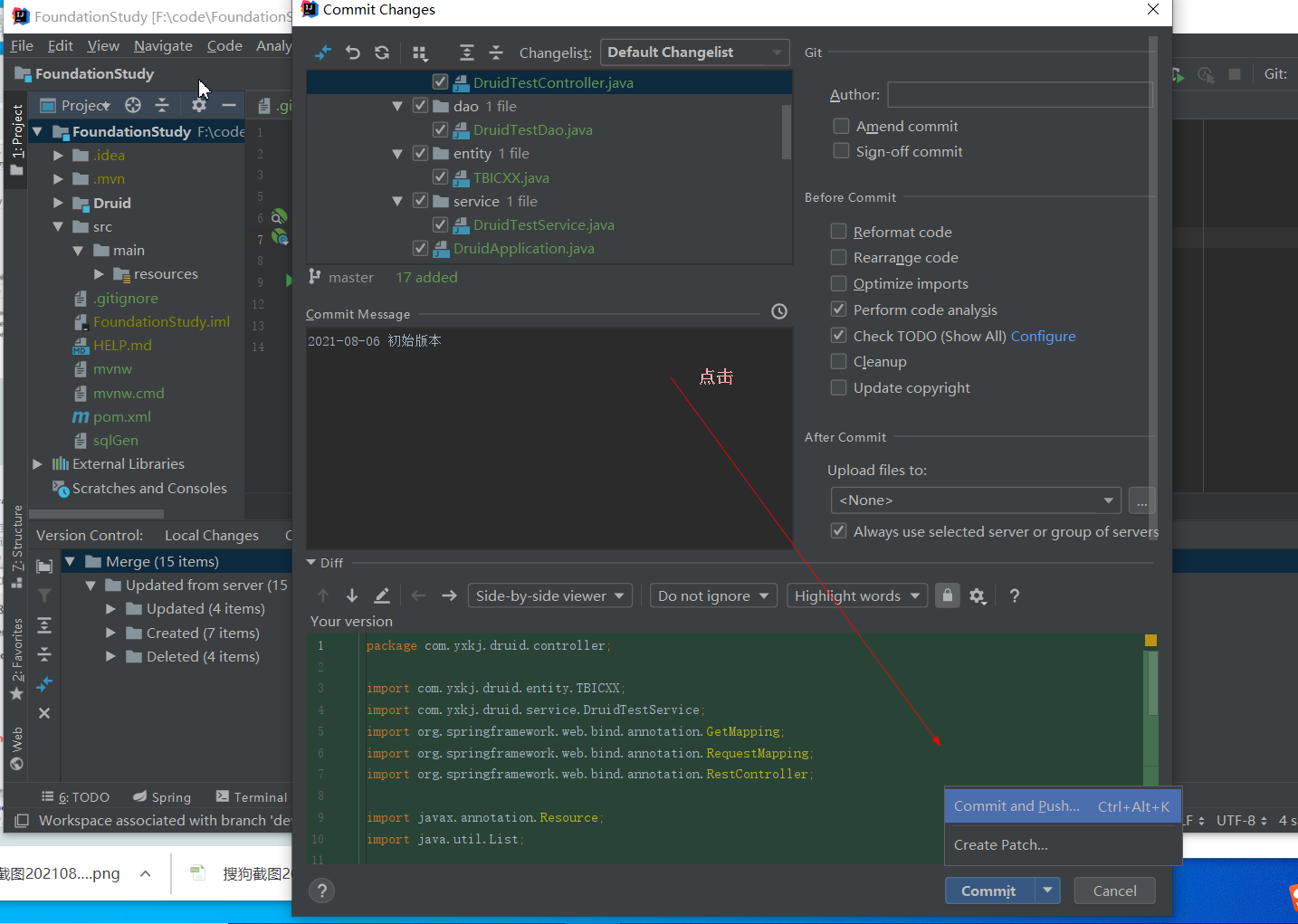This screenshot has height=924, width=1298.
Task: Switch to Local Changes tab
Action: tap(212, 535)
